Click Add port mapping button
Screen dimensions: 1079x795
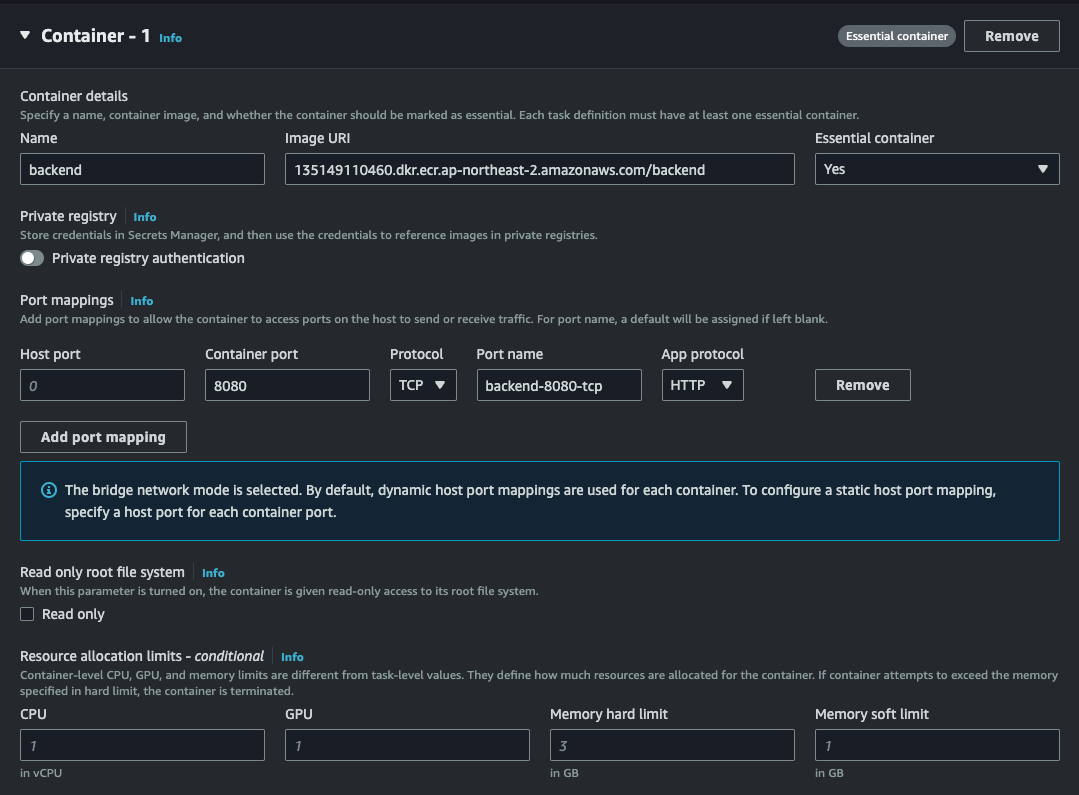[103, 437]
